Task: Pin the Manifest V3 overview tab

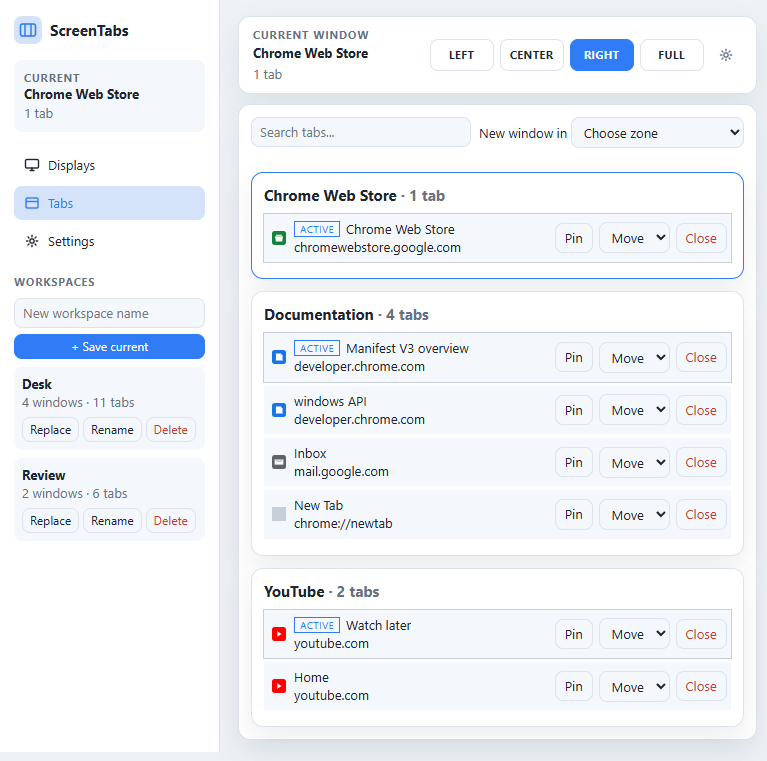Action: (x=574, y=358)
